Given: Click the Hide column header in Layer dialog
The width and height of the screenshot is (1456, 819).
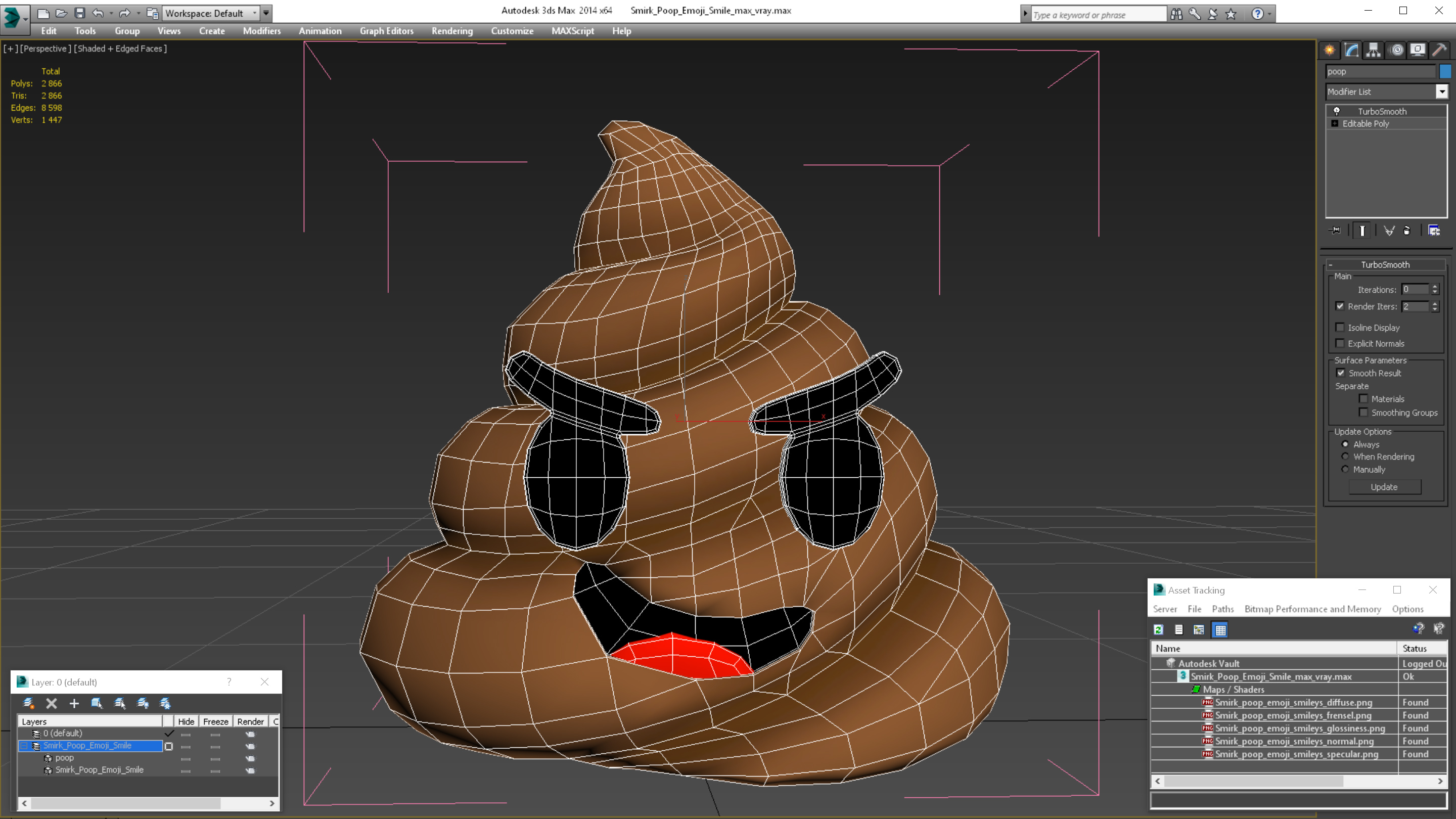Looking at the screenshot, I should (186, 721).
